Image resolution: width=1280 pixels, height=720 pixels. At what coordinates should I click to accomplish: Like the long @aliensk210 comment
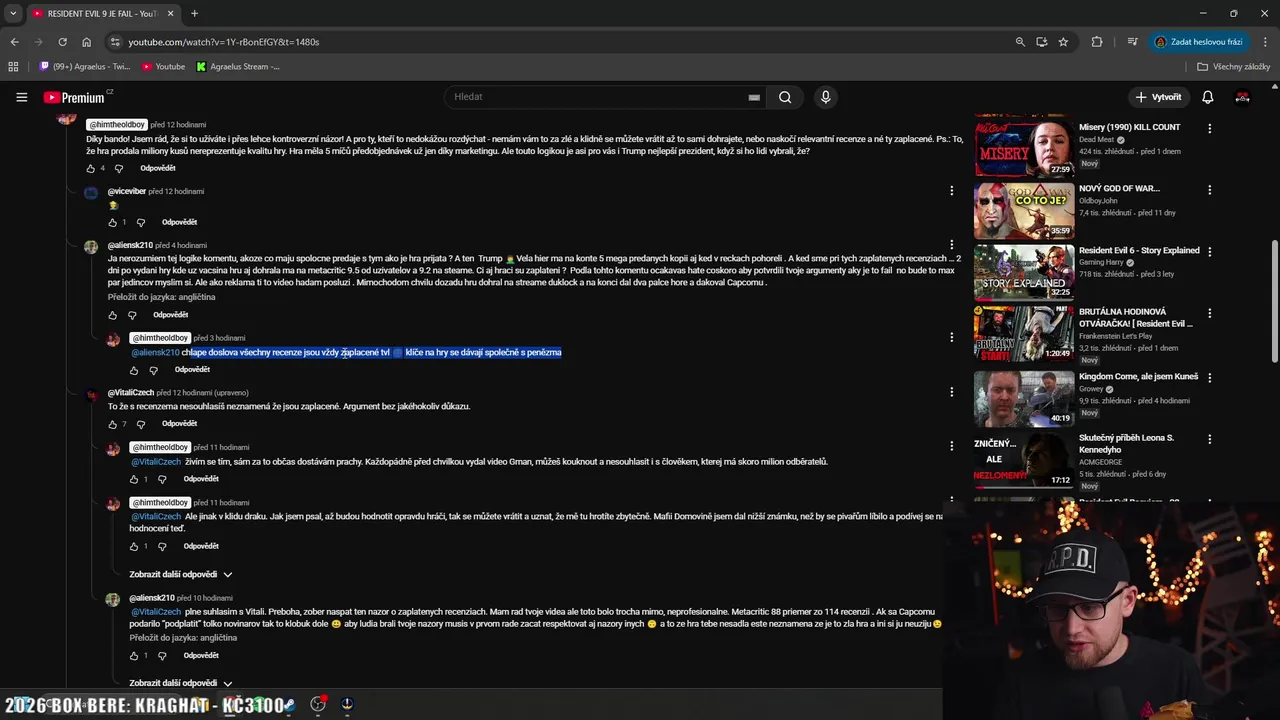(112, 315)
